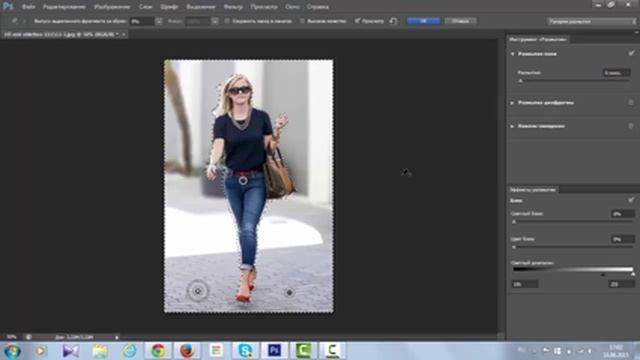Click the Размытие (Blur) amount slider
Image resolution: width=640 pixels, height=360 pixels.
(574, 81)
